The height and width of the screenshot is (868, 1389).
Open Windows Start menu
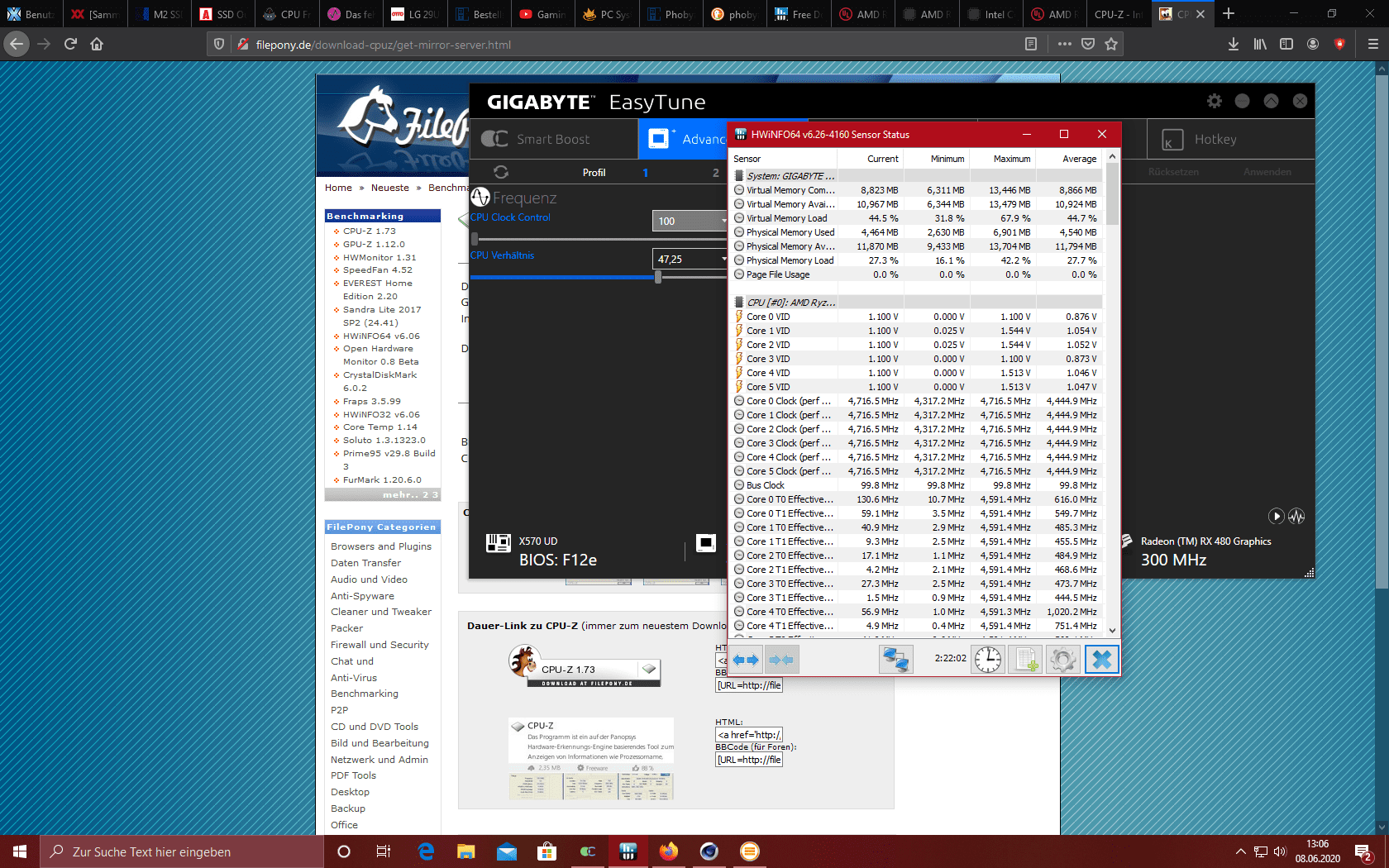click(x=20, y=851)
